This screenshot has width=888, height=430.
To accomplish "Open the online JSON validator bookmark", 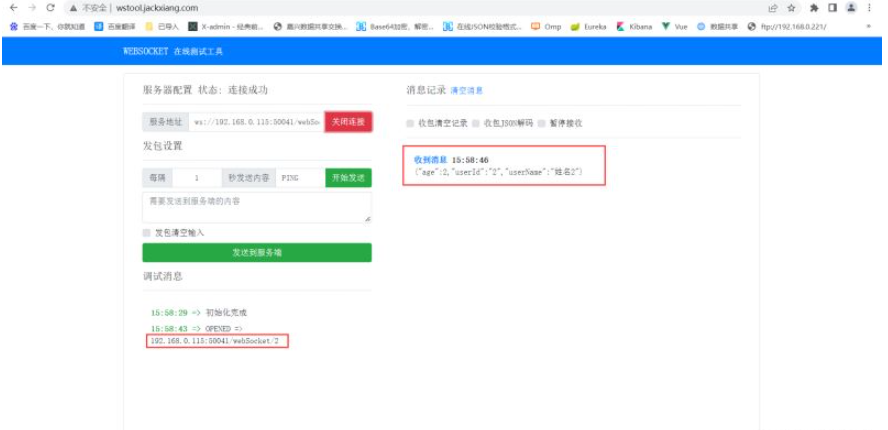I will pos(482,27).
